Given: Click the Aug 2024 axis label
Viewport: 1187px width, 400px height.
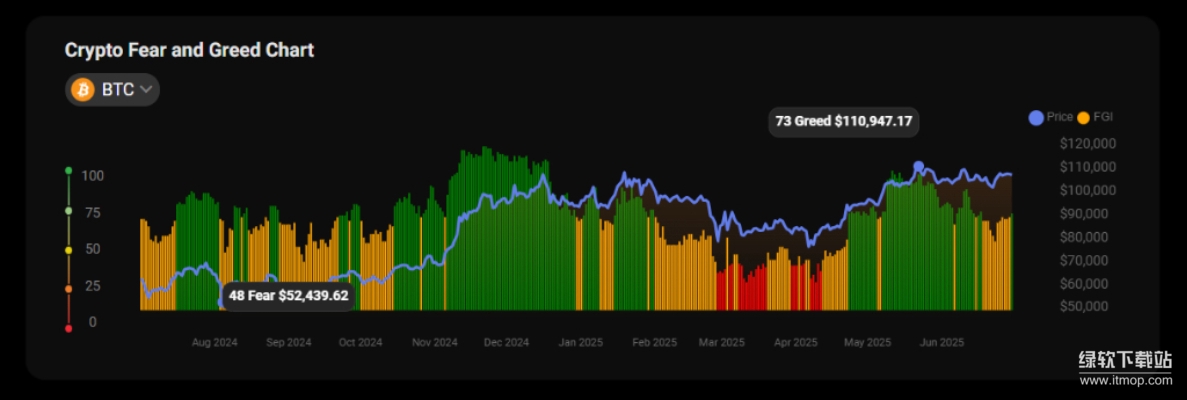Looking at the screenshot, I should click(x=214, y=342).
